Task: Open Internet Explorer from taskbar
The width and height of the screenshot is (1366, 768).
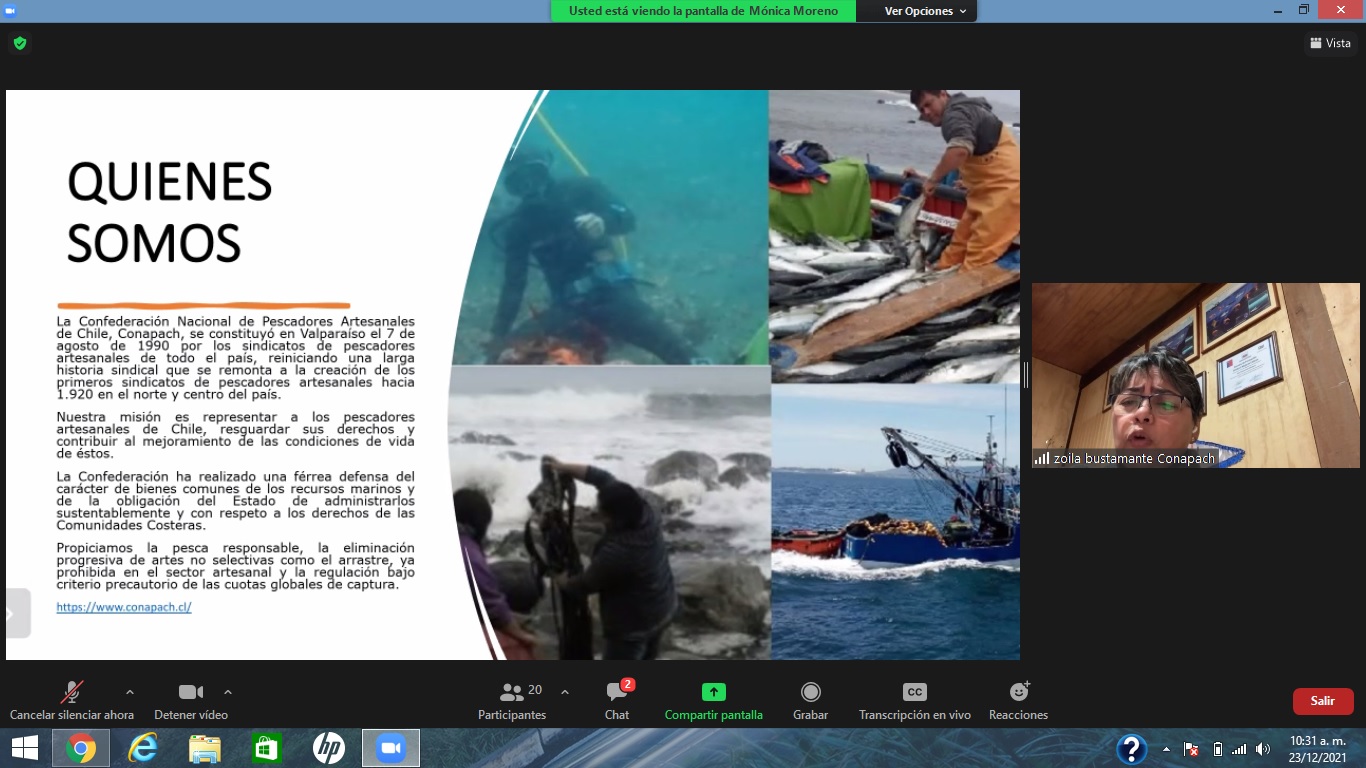Action: pyautogui.click(x=143, y=748)
